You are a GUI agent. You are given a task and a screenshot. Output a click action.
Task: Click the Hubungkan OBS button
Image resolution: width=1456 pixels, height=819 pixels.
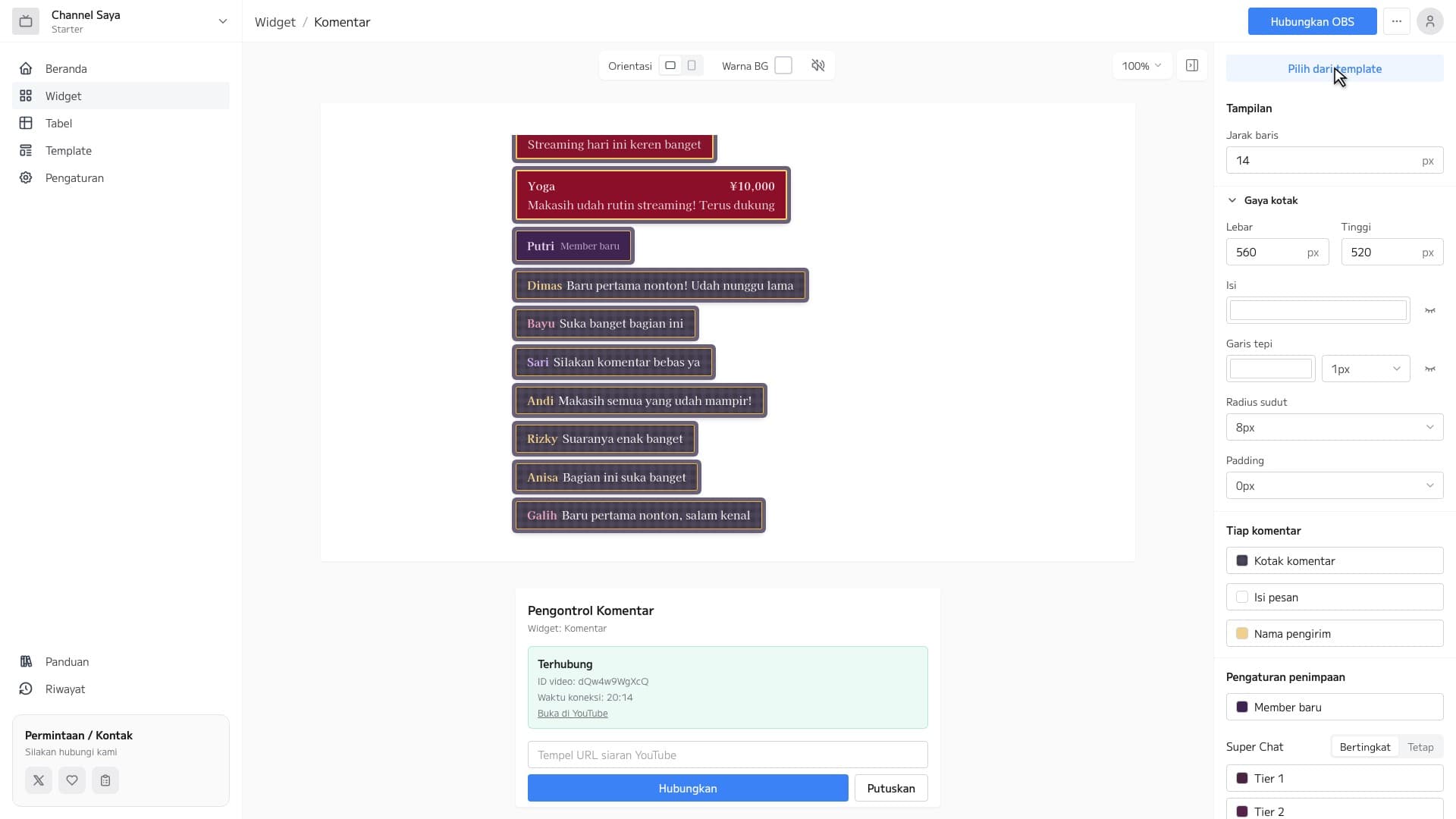click(x=1312, y=21)
